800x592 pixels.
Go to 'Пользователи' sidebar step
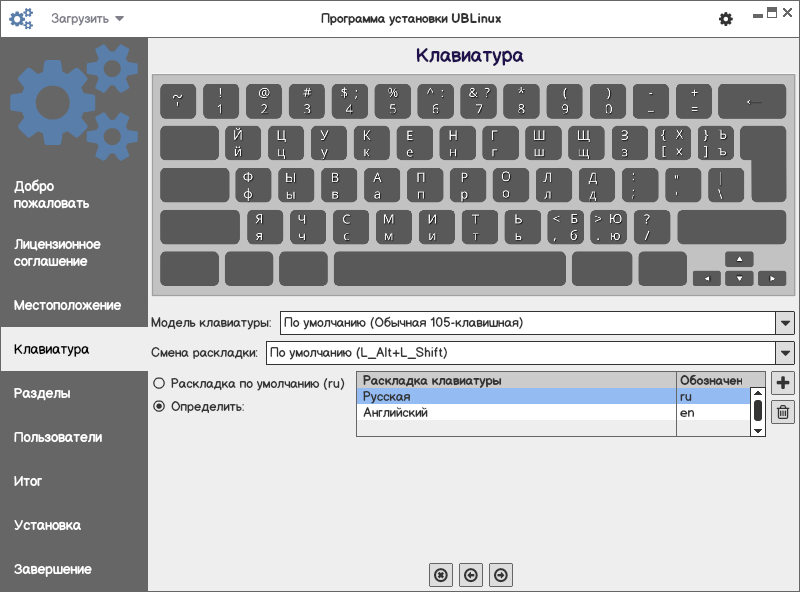[74, 437]
